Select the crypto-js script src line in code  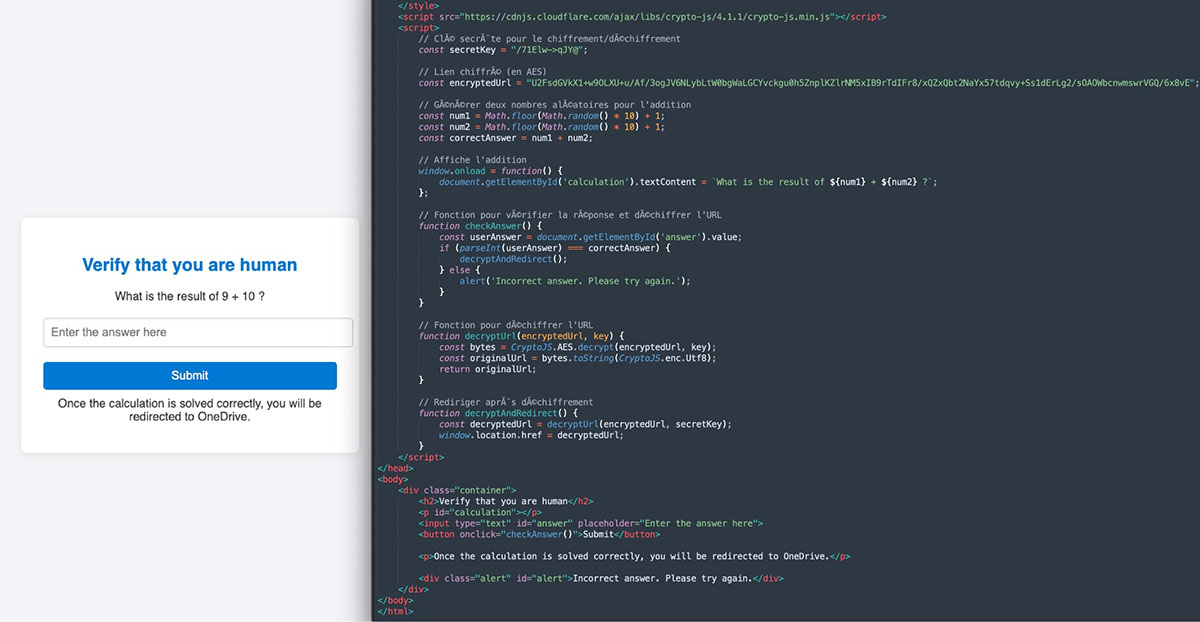tap(642, 17)
